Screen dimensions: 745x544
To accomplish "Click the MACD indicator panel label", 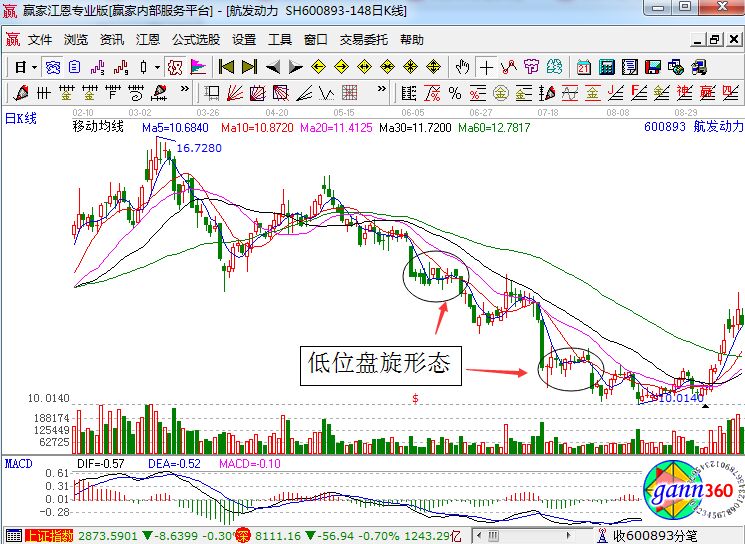I will 19,464.
